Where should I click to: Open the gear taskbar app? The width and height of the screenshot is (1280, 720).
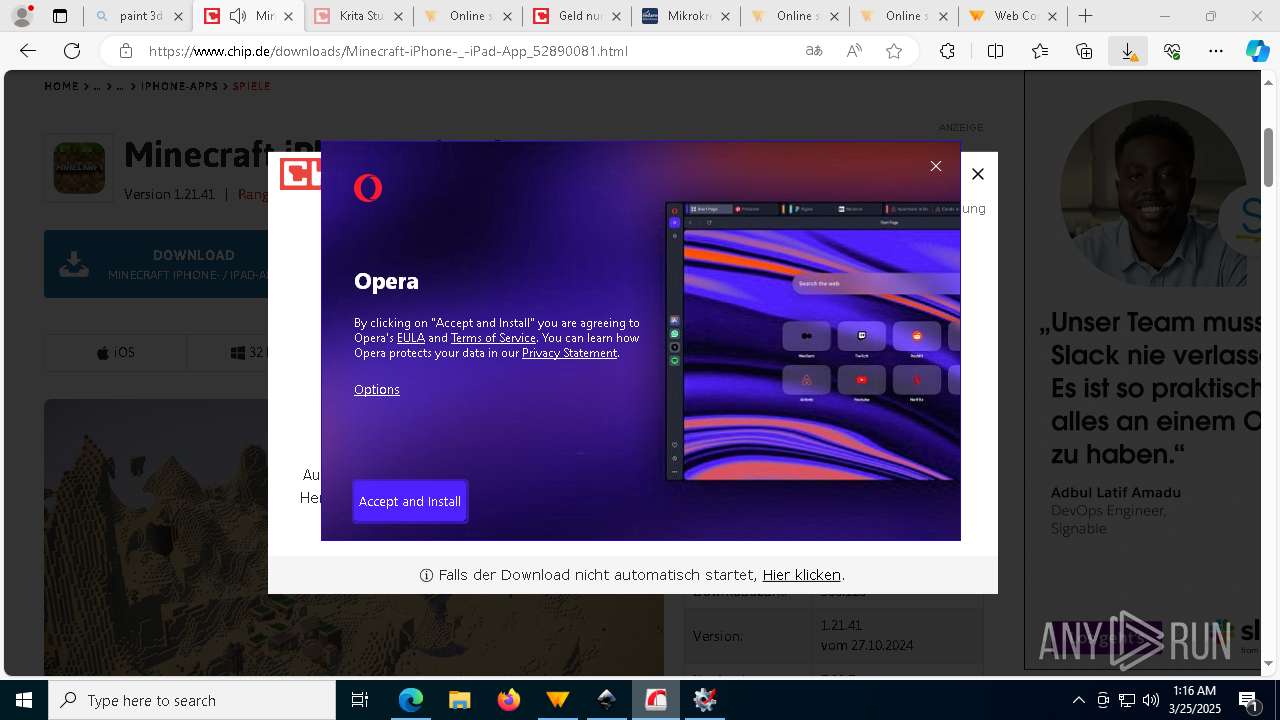tap(705, 700)
